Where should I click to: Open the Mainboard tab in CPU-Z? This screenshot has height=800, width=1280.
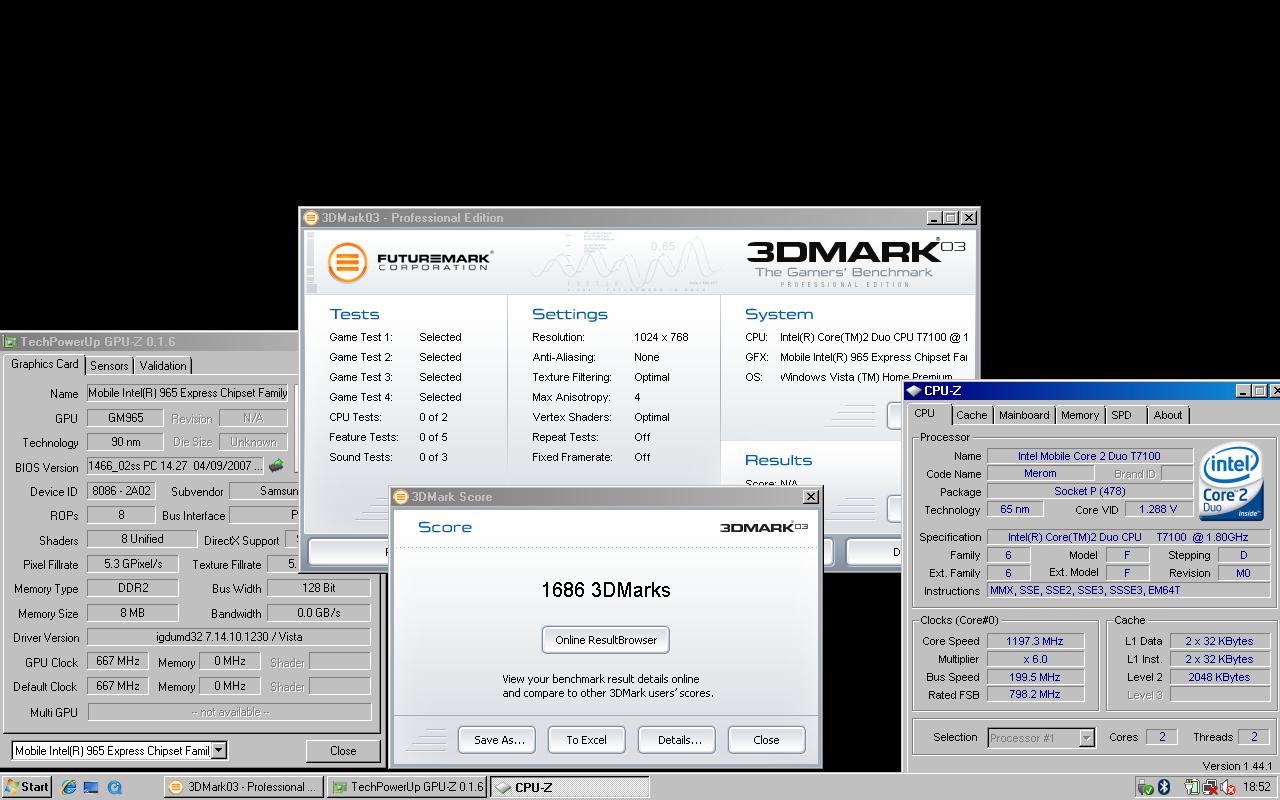tap(1025, 415)
